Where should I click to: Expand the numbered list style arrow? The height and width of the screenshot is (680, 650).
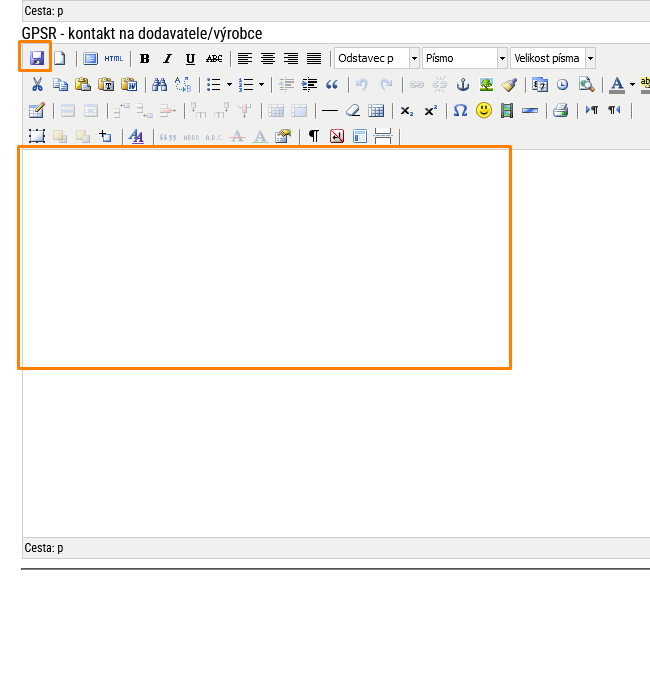pyautogui.click(x=261, y=84)
